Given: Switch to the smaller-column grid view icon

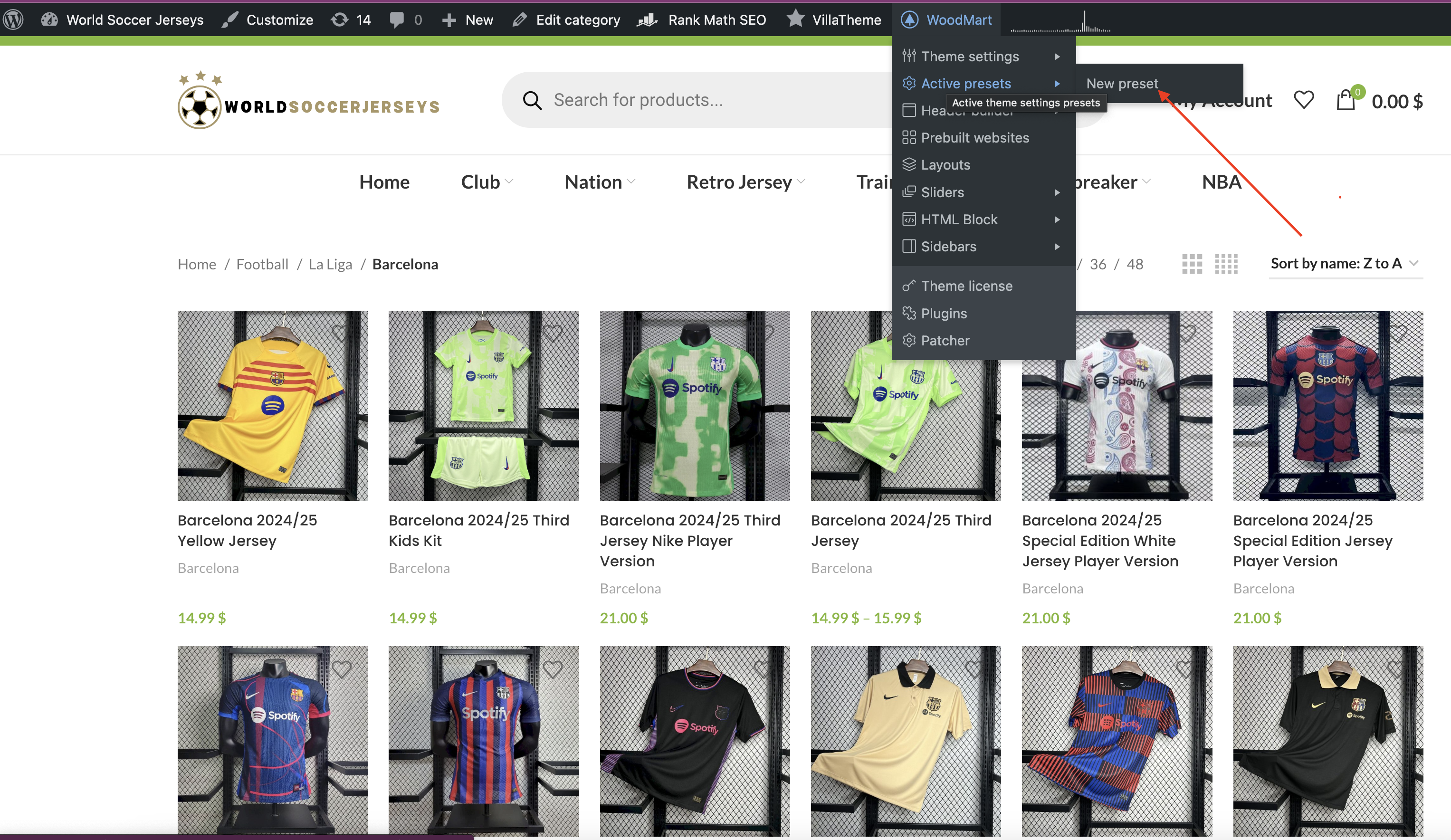Looking at the screenshot, I should tap(1192, 264).
